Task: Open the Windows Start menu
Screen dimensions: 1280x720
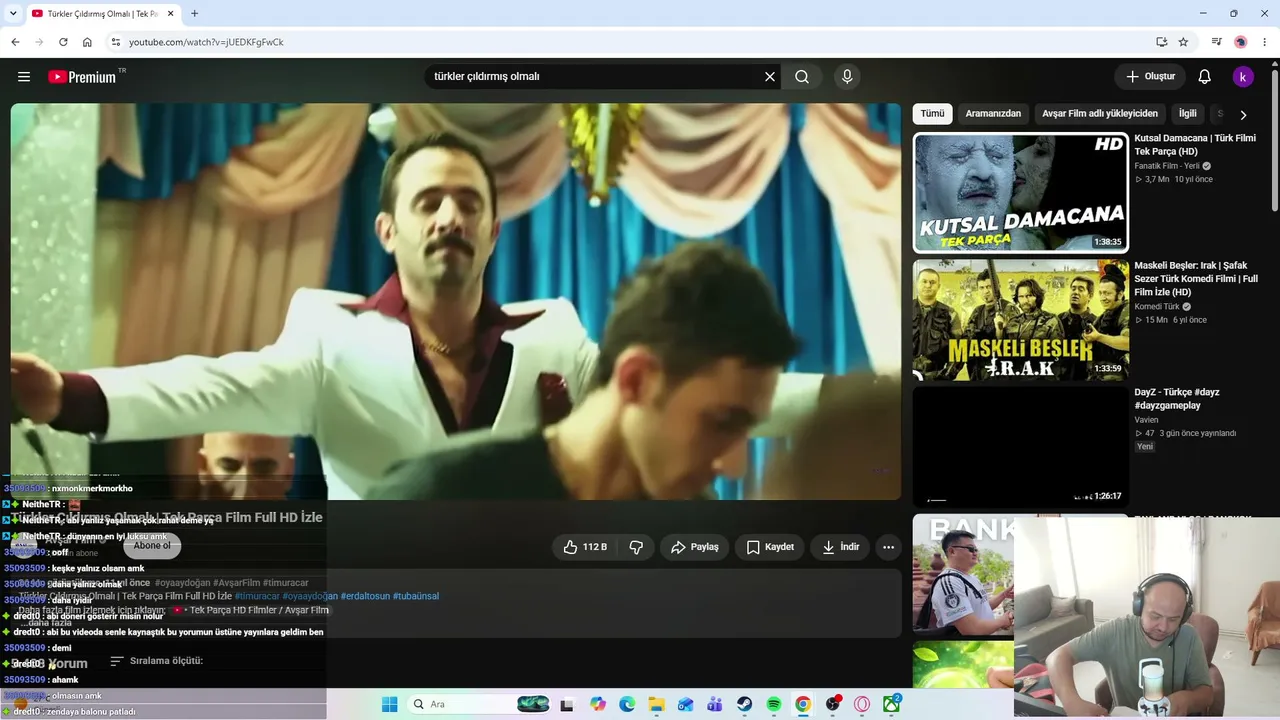Action: (390, 704)
